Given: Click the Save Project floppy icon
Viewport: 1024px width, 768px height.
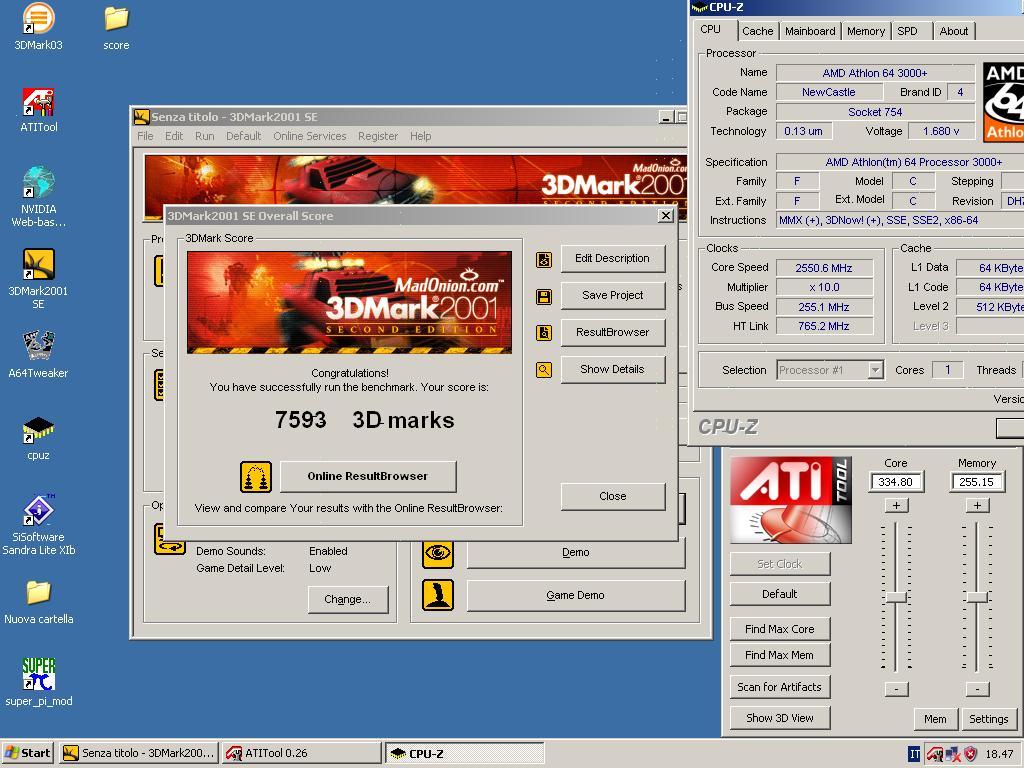Looking at the screenshot, I should coord(544,296).
